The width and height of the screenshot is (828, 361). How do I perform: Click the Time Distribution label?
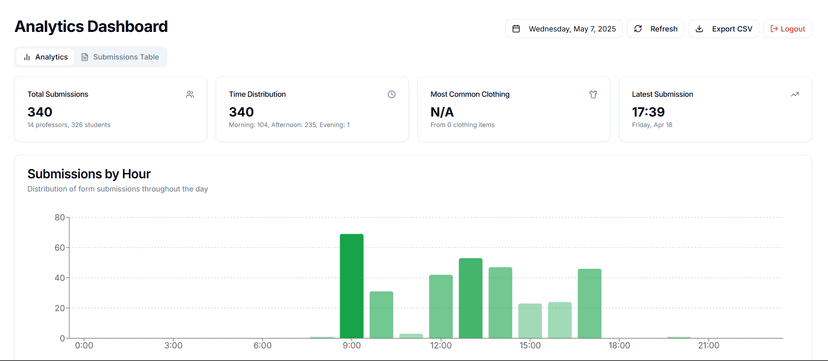(x=257, y=94)
